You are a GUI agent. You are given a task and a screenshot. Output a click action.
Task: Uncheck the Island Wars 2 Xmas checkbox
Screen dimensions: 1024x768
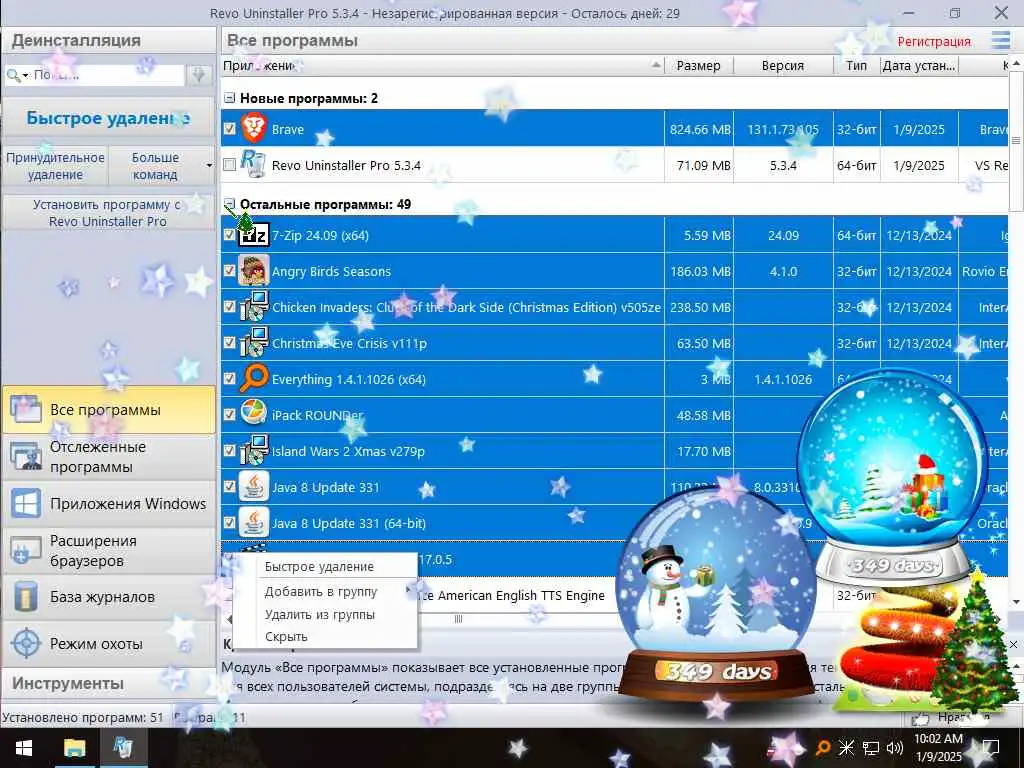pyautogui.click(x=229, y=450)
